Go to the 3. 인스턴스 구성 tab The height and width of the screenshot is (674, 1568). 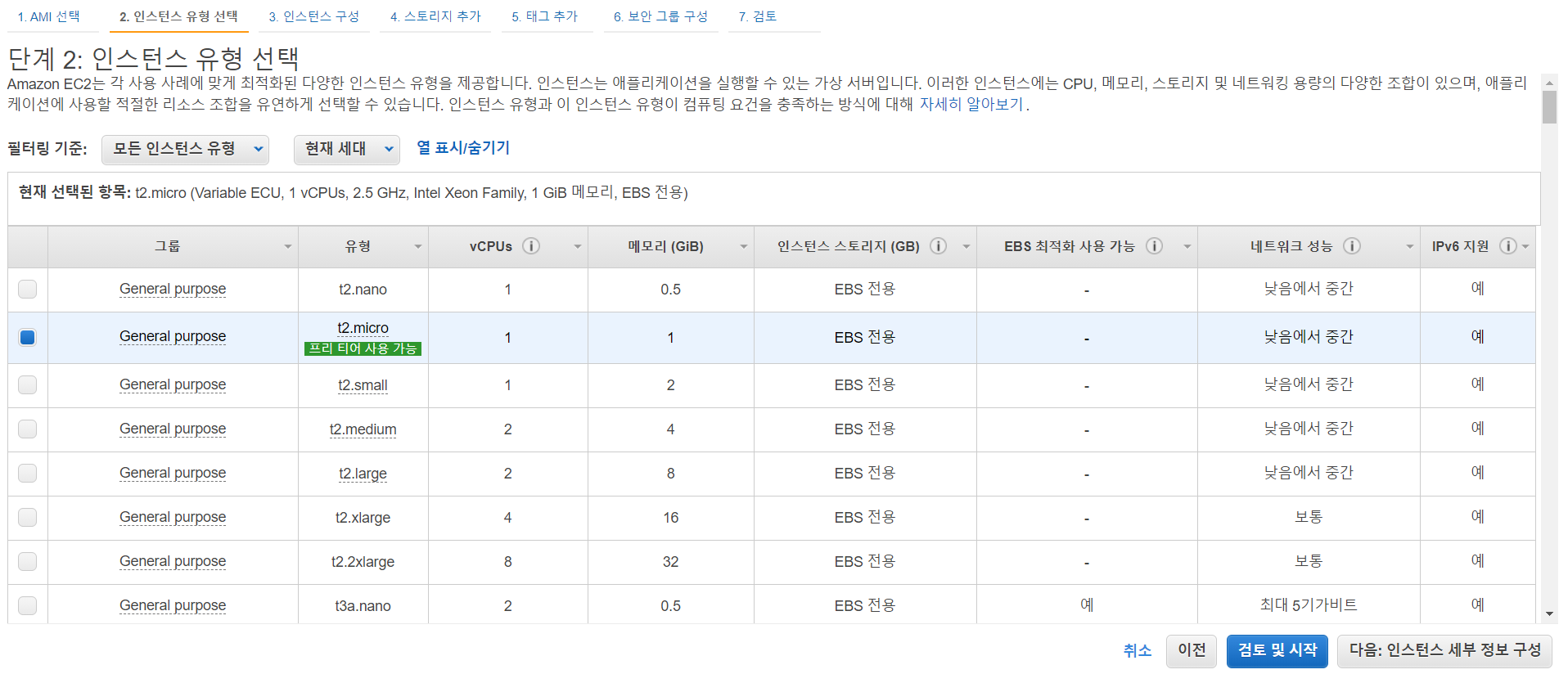(313, 16)
